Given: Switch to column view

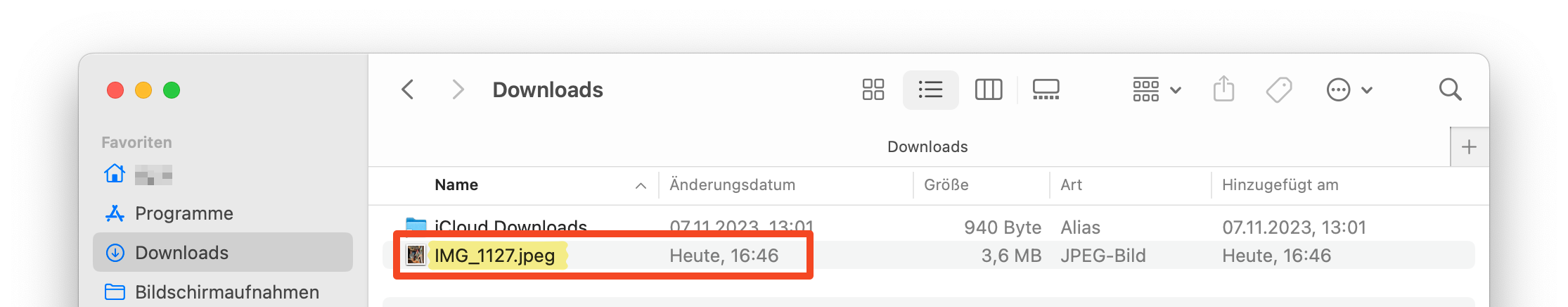Looking at the screenshot, I should coord(988,89).
